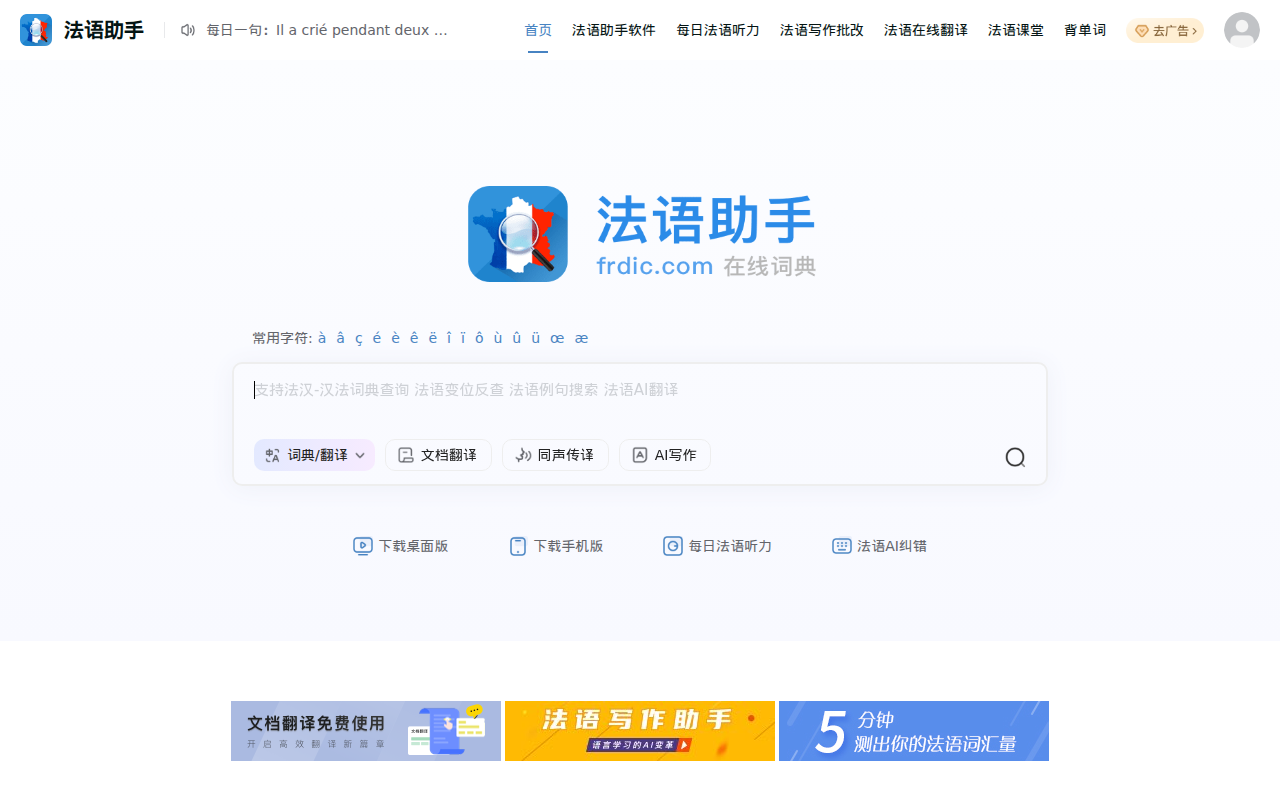
Task: Open the 5分钟 vocabulary test banner
Action: [x=914, y=731]
